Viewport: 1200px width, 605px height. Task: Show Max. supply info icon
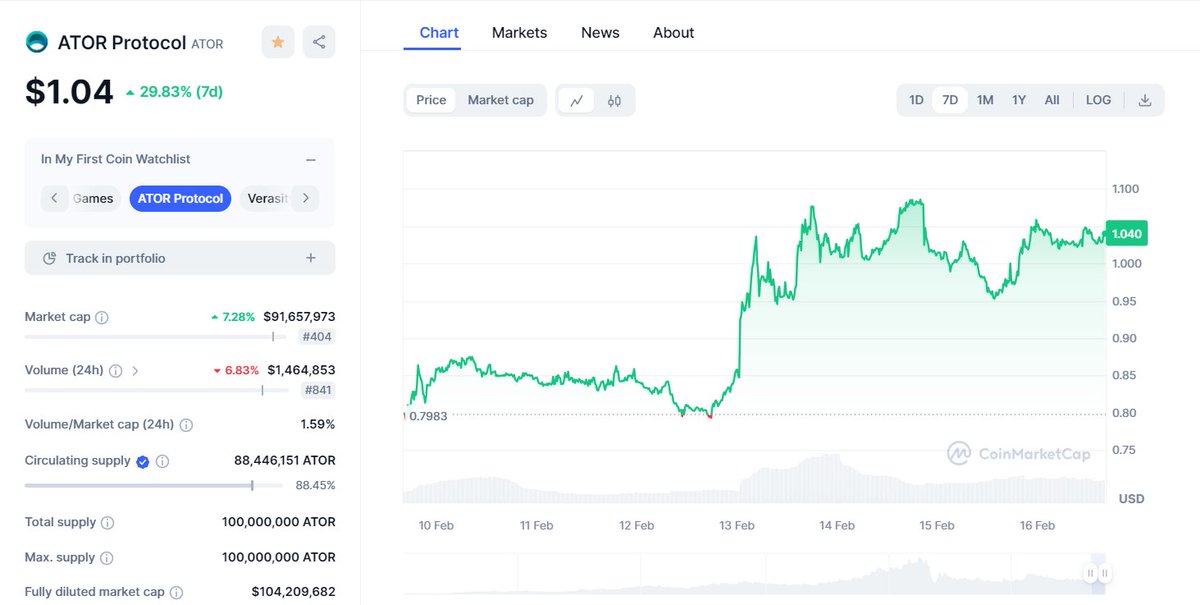point(107,557)
